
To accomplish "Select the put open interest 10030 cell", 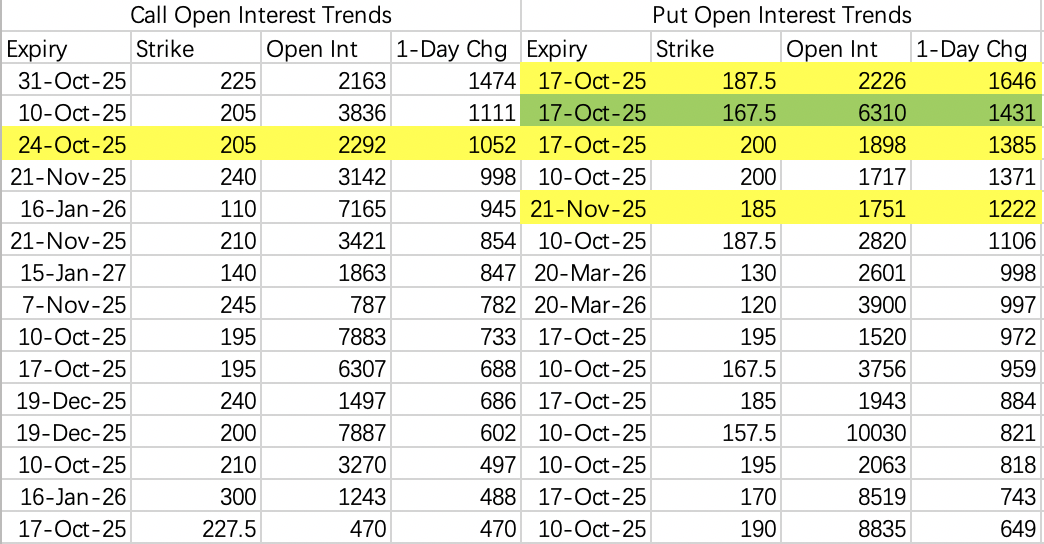I will [x=846, y=433].
